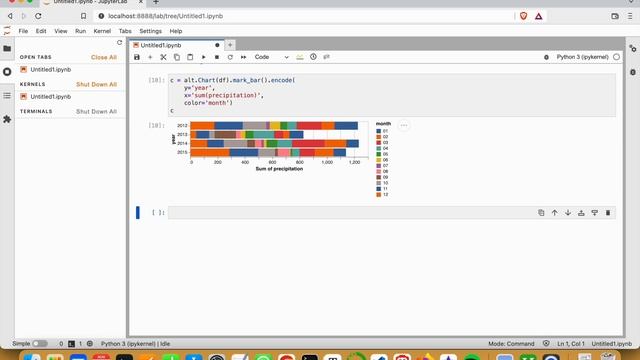Cut selected cells with scissors icon

coord(163,57)
